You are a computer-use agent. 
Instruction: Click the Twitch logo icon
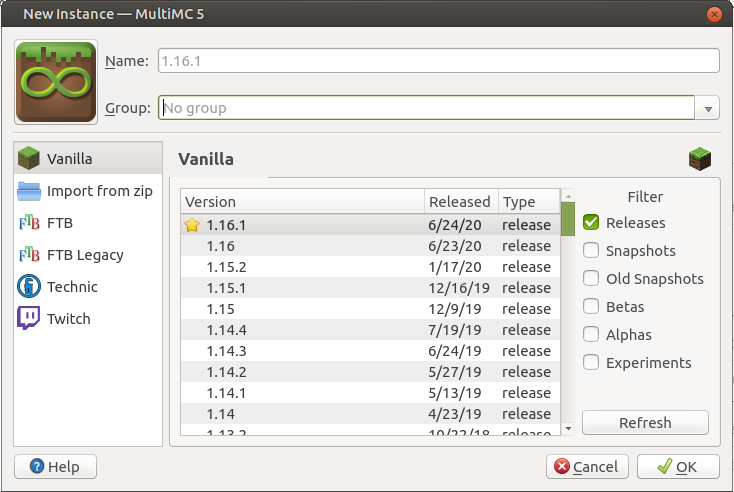29,318
